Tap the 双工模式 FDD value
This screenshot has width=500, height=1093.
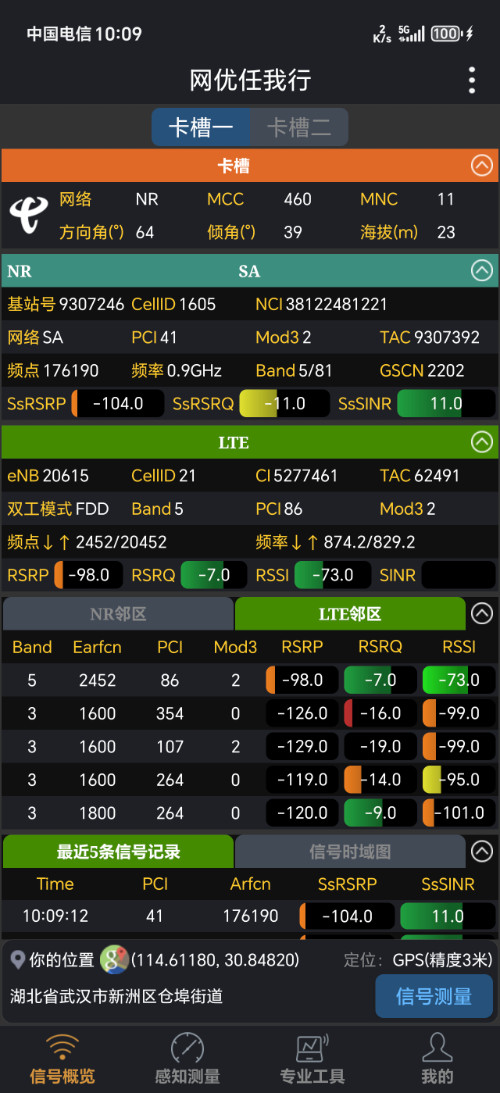(x=92, y=509)
